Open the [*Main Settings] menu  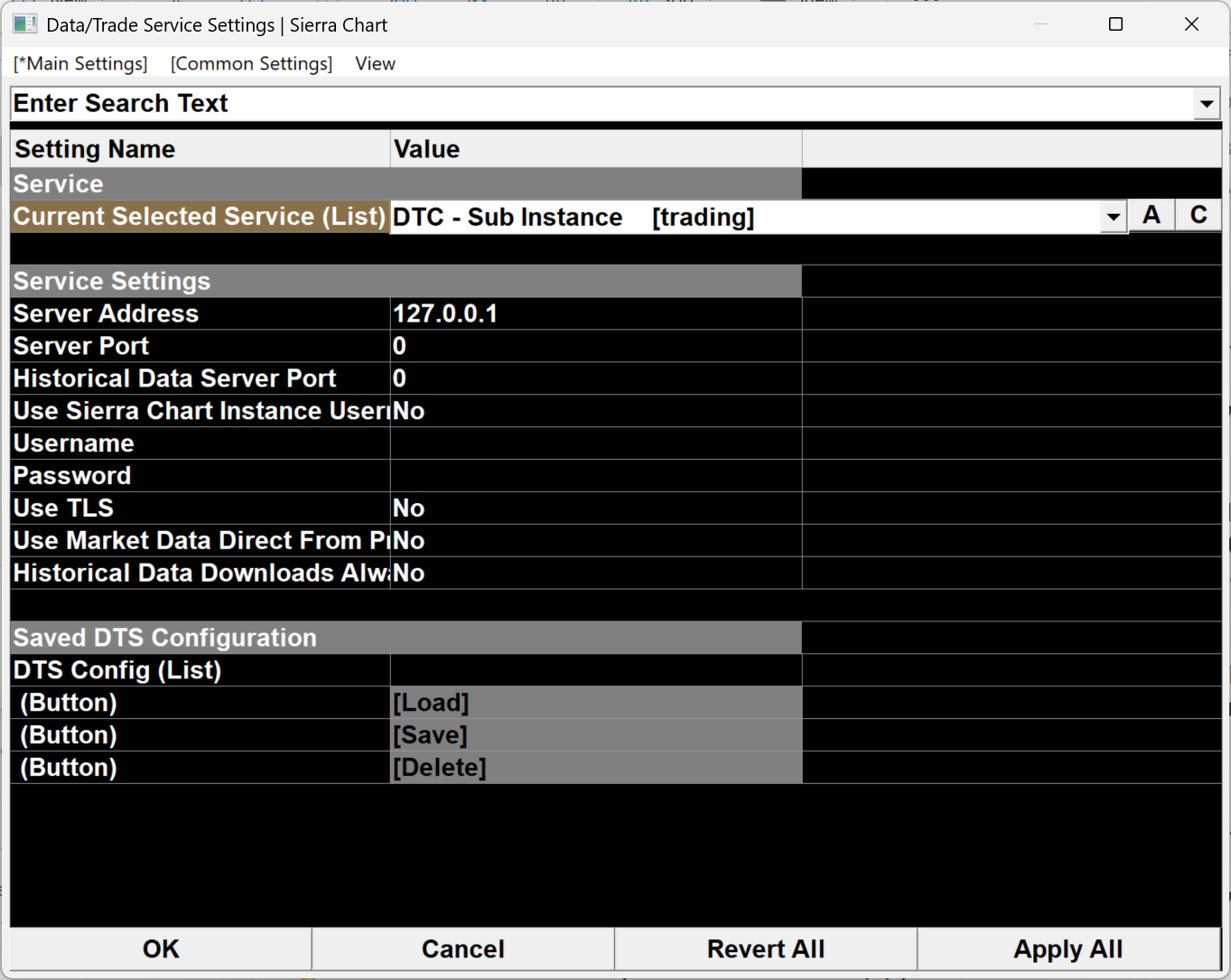click(80, 63)
